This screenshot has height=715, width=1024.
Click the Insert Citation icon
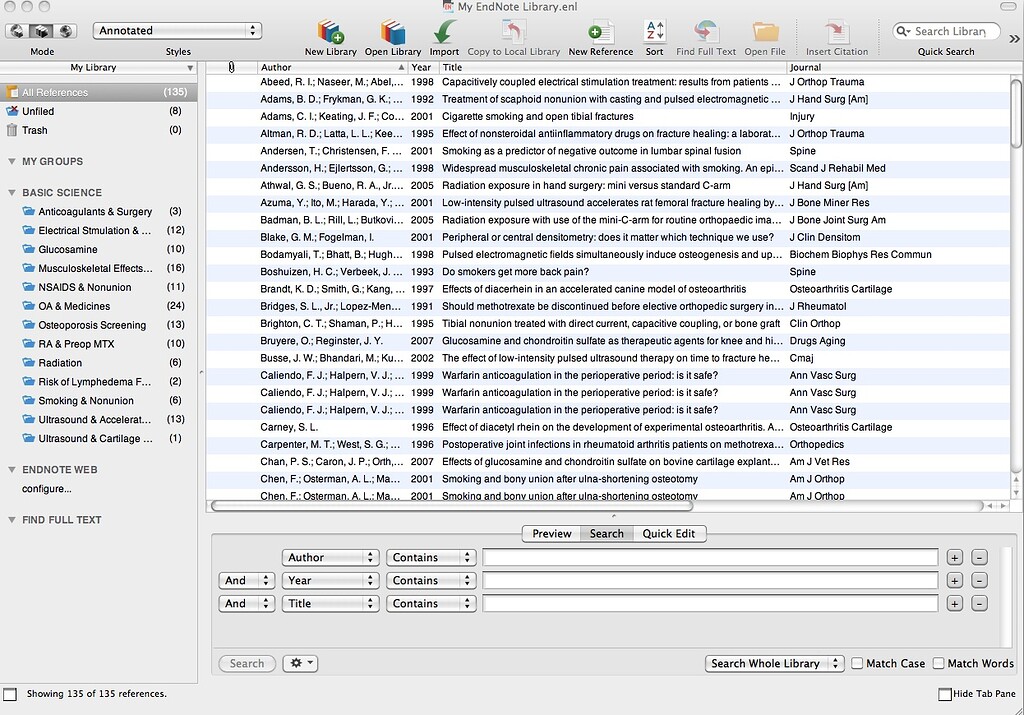tap(835, 32)
